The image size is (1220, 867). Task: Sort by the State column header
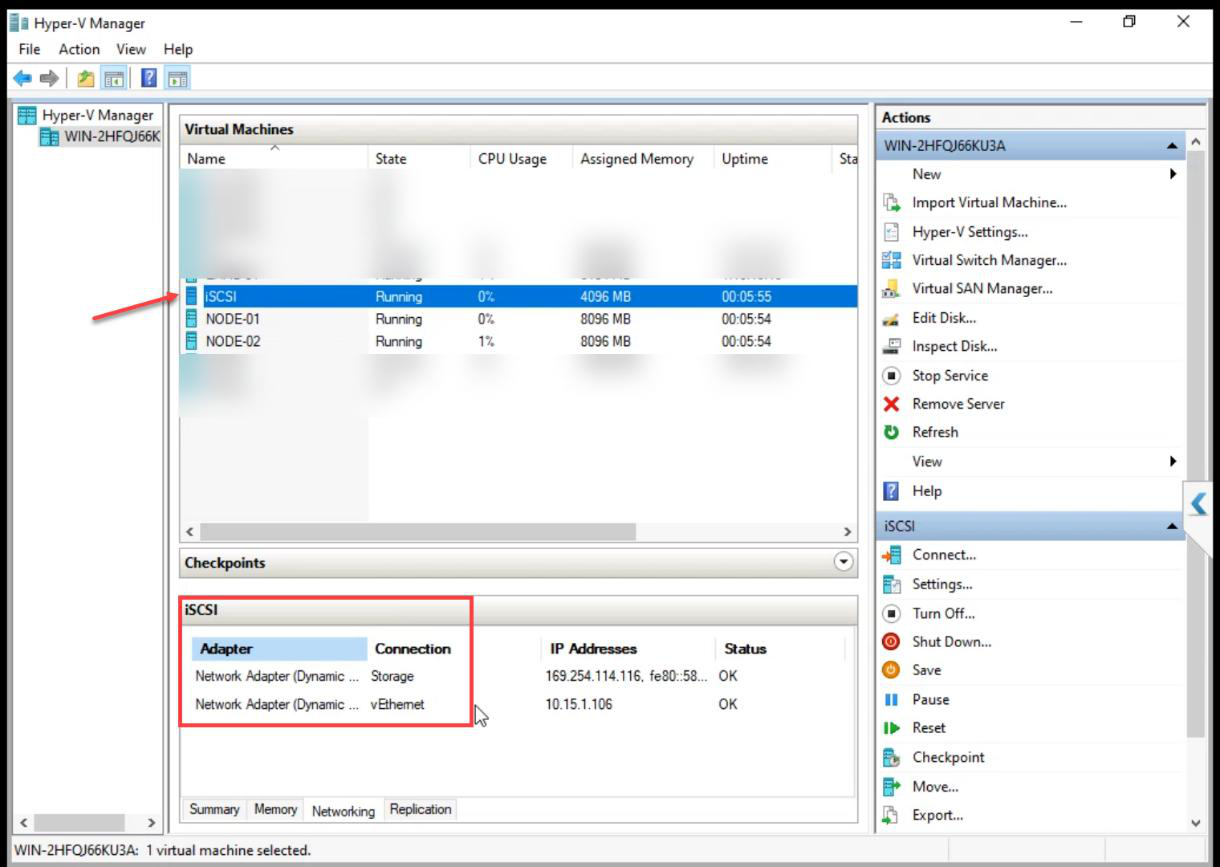click(x=419, y=158)
